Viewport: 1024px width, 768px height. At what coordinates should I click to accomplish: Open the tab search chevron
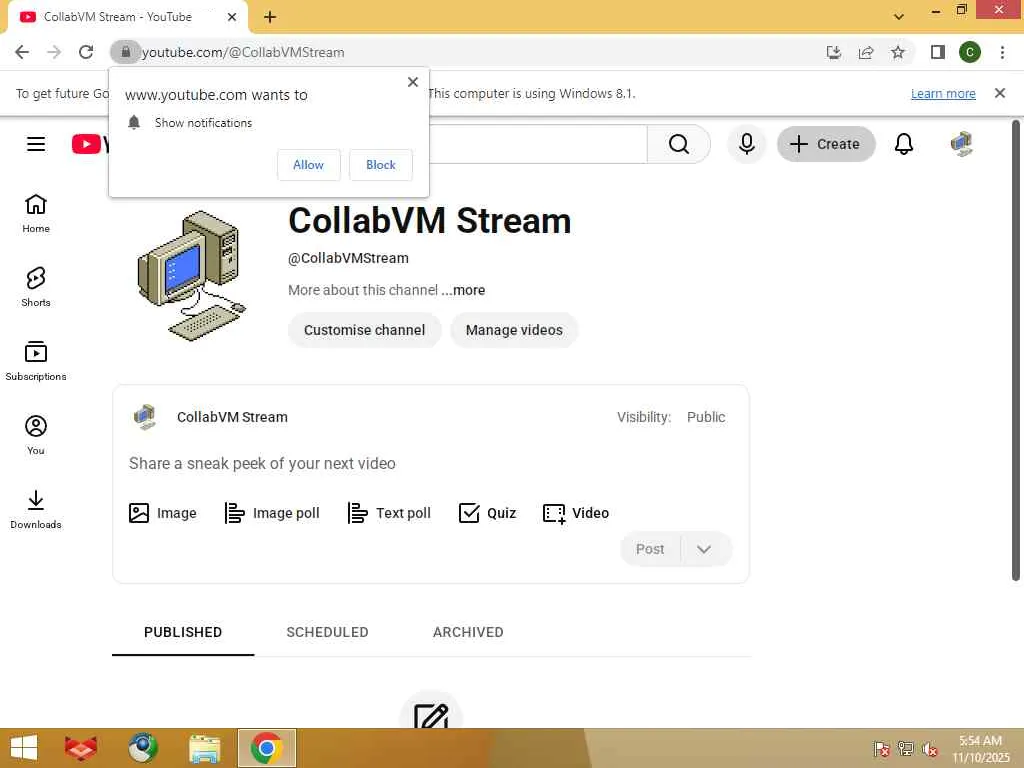pos(899,17)
